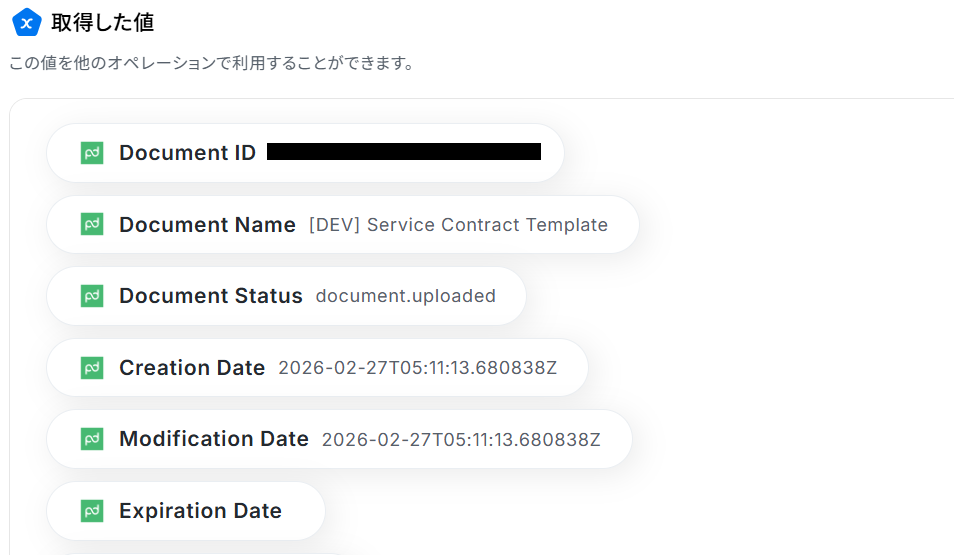The width and height of the screenshot is (954, 555).
Task: Click the 取得した値 heading
Action: [x=103, y=22]
